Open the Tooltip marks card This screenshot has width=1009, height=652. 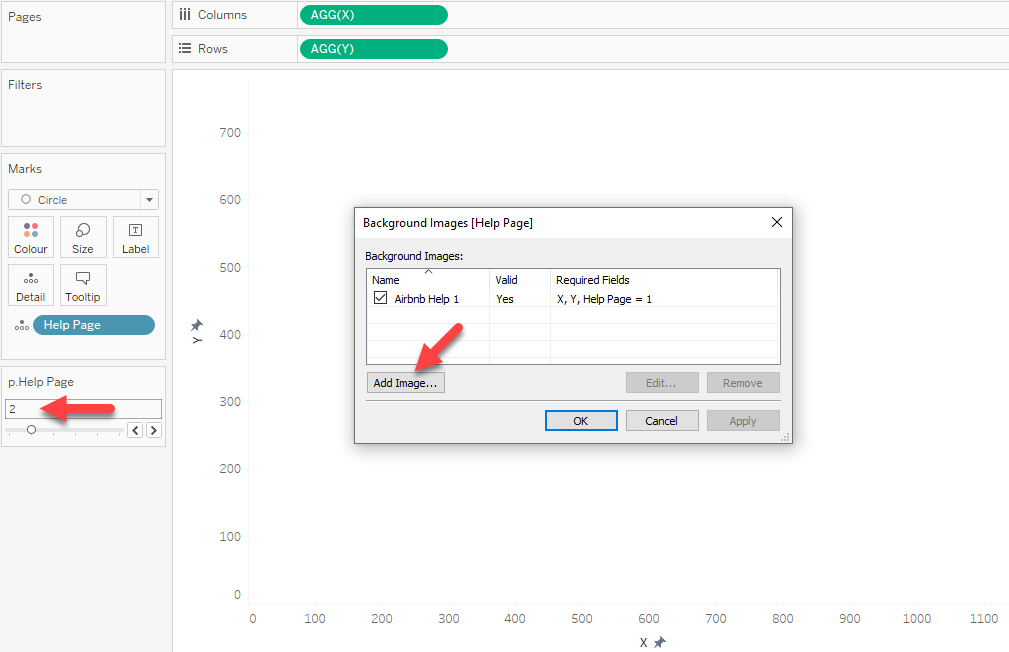pos(83,285)
